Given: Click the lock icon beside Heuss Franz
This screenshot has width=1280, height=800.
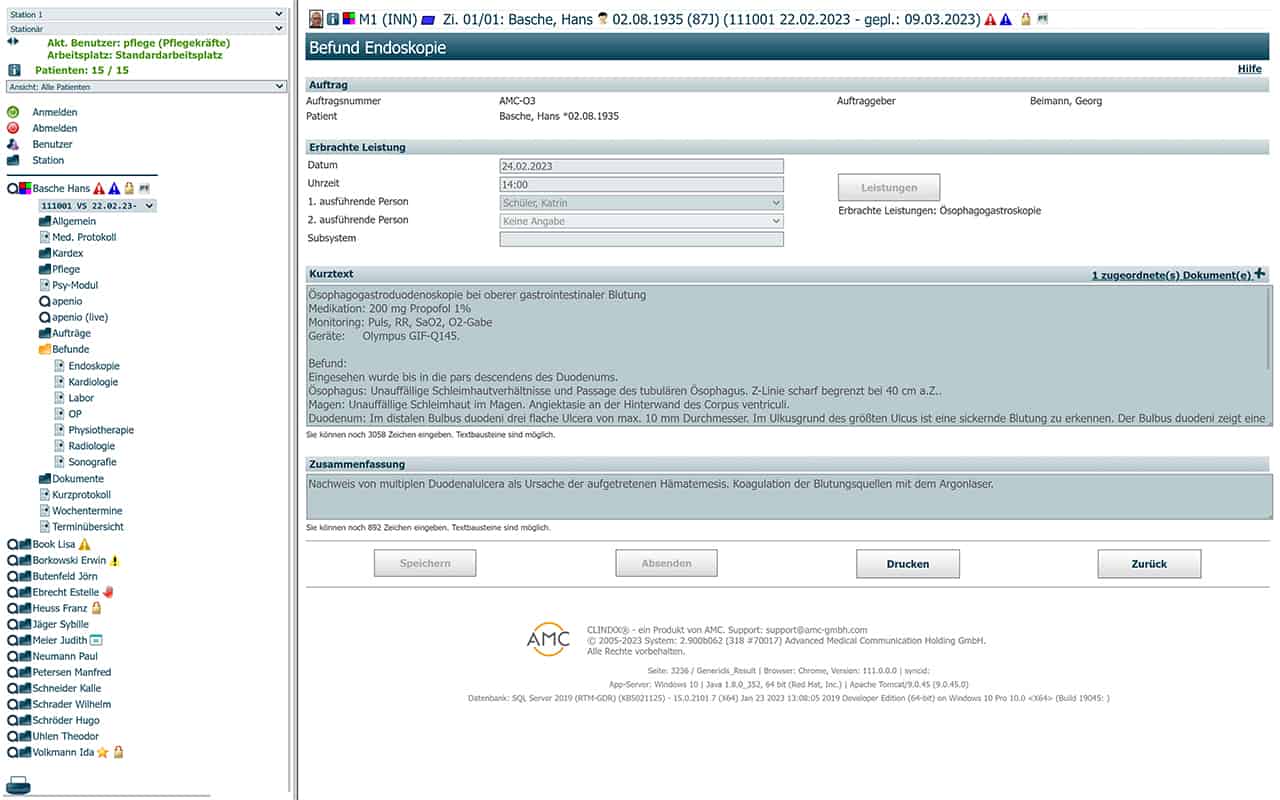Looking at the screenshot, I should [97, 608].
